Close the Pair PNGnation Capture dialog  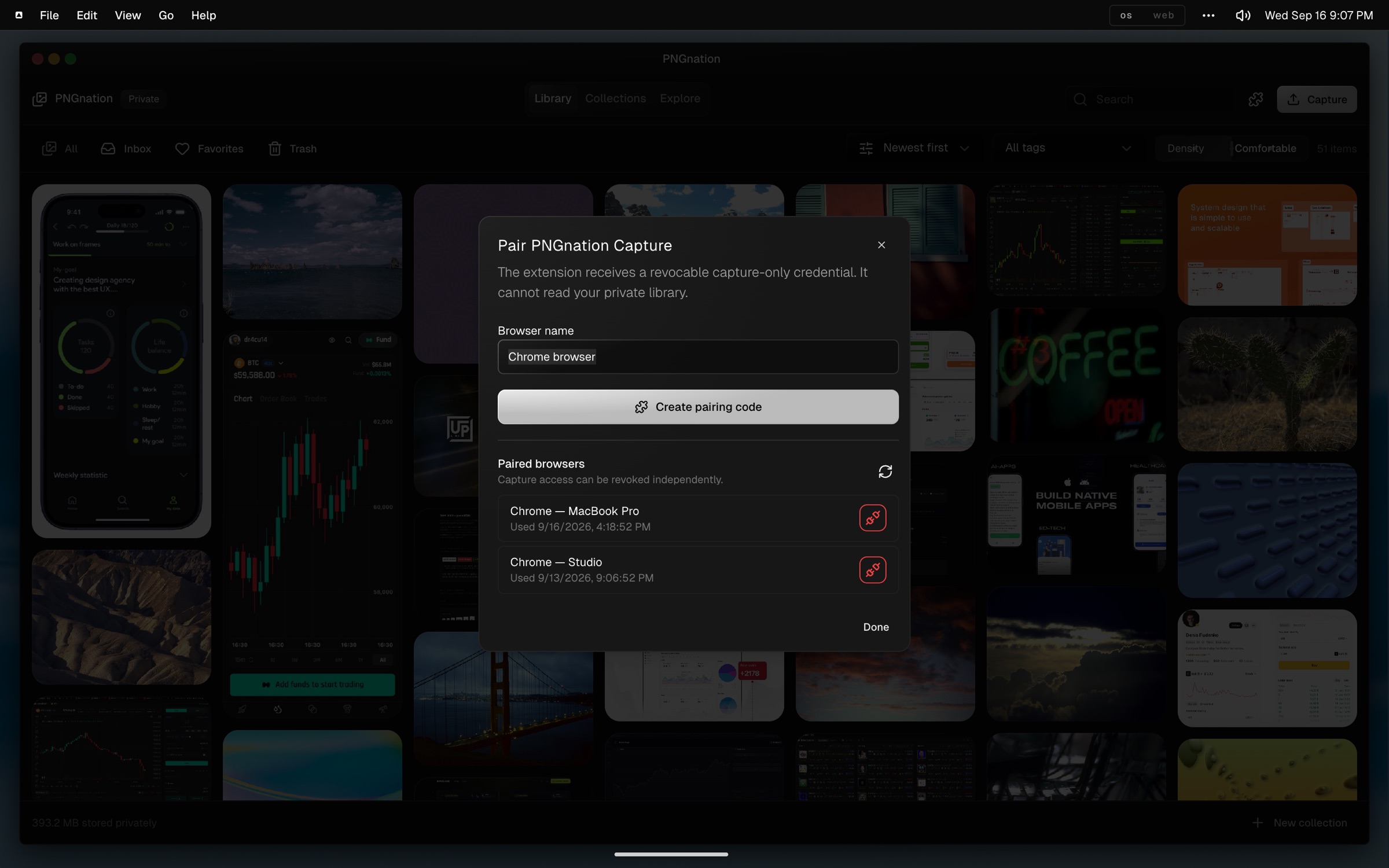tap(881, 245)
